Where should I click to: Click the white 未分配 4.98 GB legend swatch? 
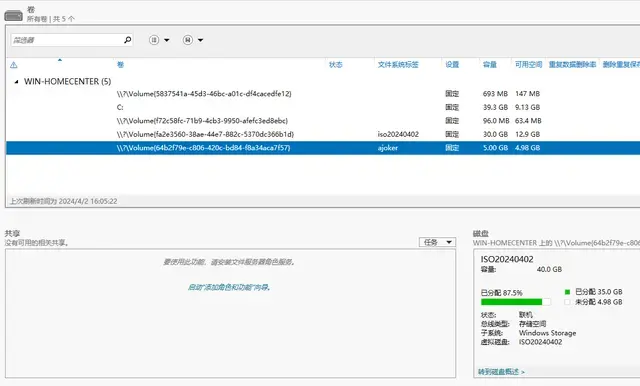tap(567, 302)
